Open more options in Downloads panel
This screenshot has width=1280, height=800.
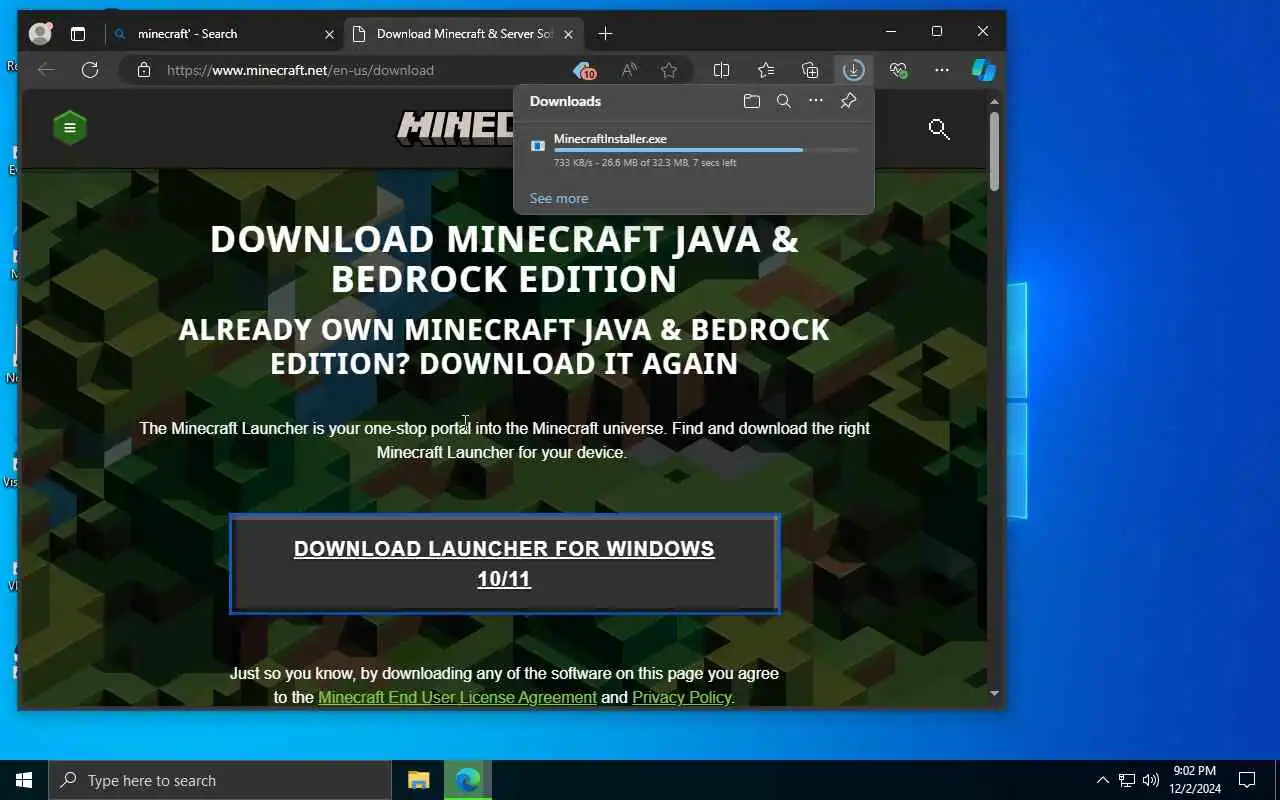(x=816, y=101)
